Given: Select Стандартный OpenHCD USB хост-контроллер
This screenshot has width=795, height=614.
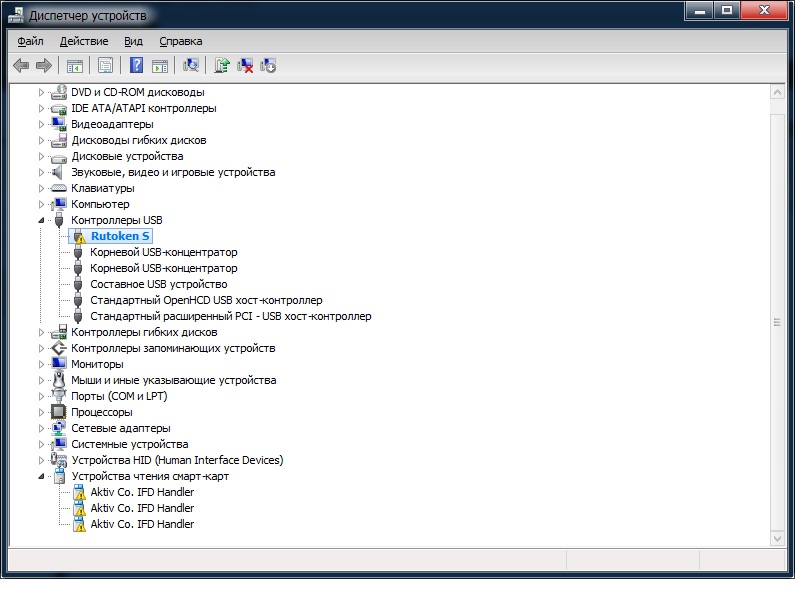Looking at the screenshot, I should 206,300.
